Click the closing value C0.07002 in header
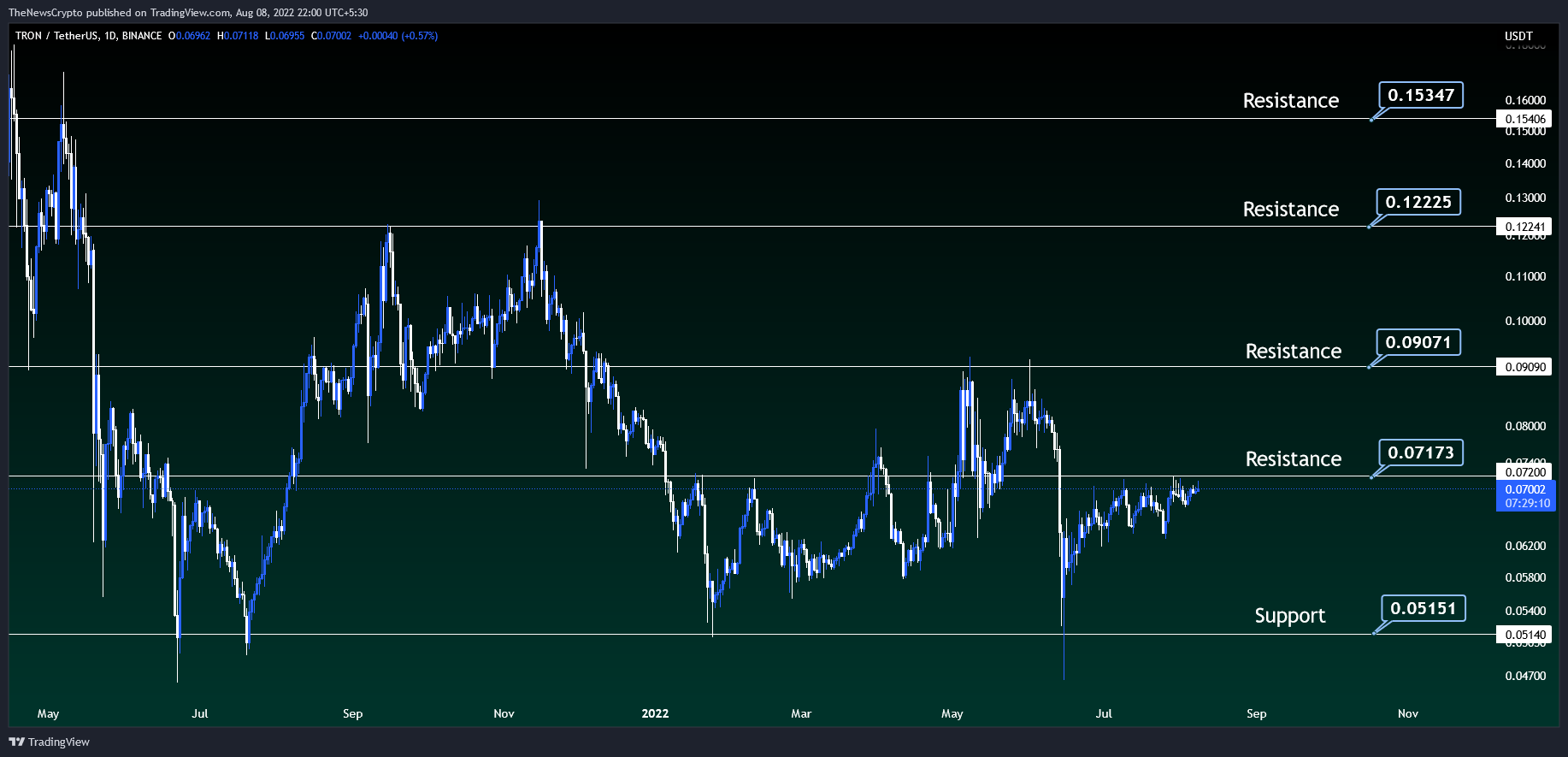 tap(331, 36)
